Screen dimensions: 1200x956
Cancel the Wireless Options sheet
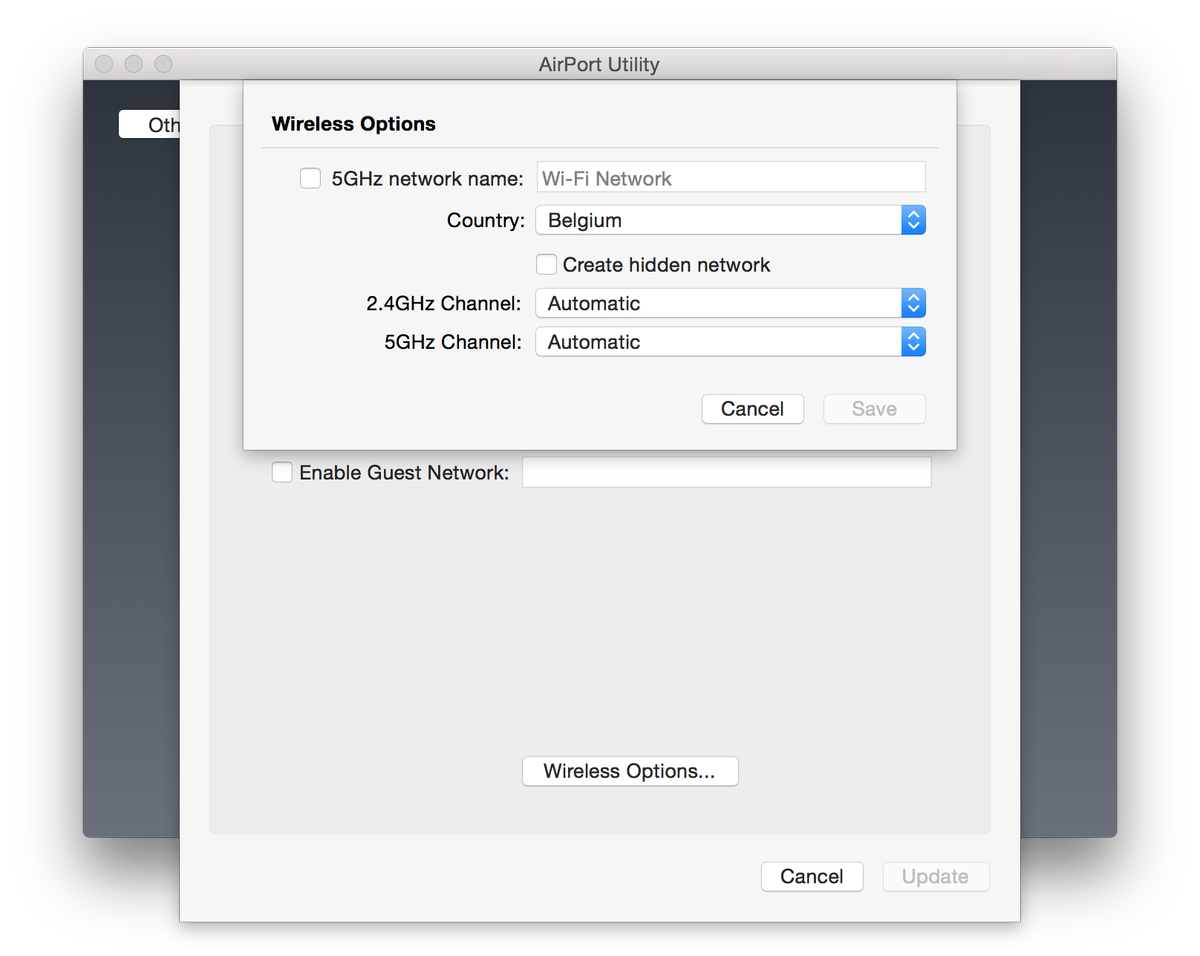pos(753,409)
